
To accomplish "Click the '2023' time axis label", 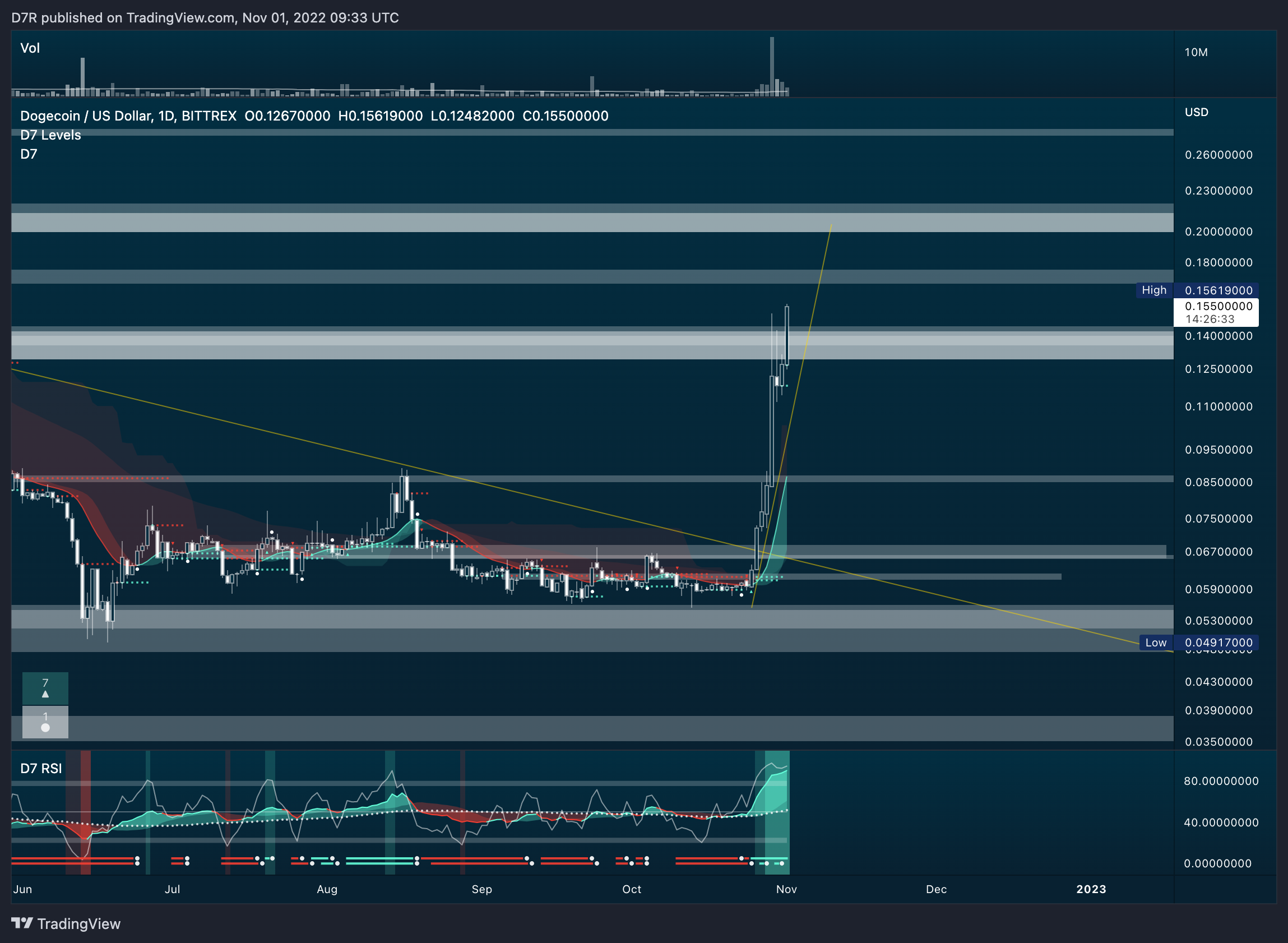I will pyautogui.click(x=1091, y=889).
